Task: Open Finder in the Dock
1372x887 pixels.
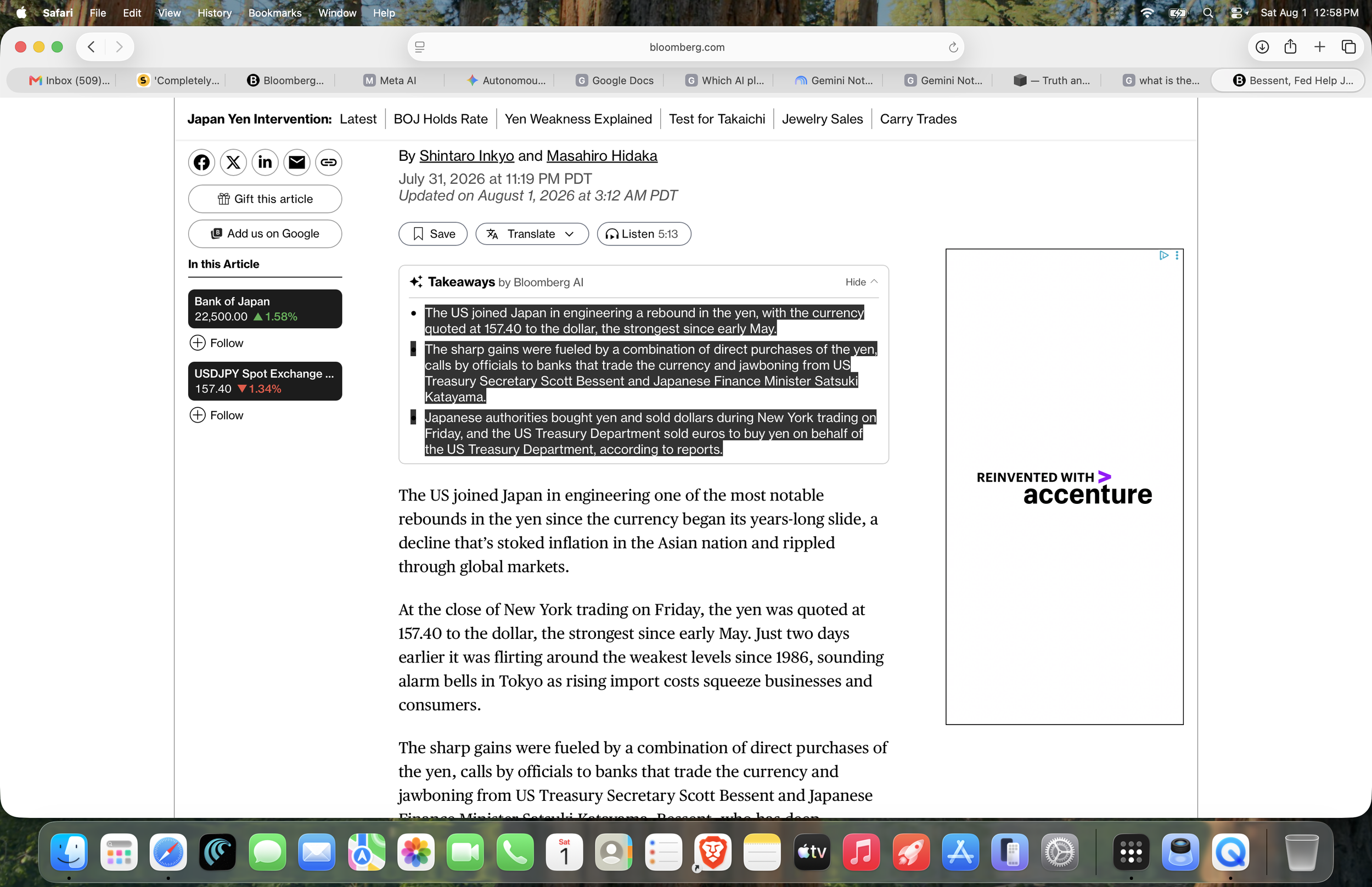Action: coord(69,852)
